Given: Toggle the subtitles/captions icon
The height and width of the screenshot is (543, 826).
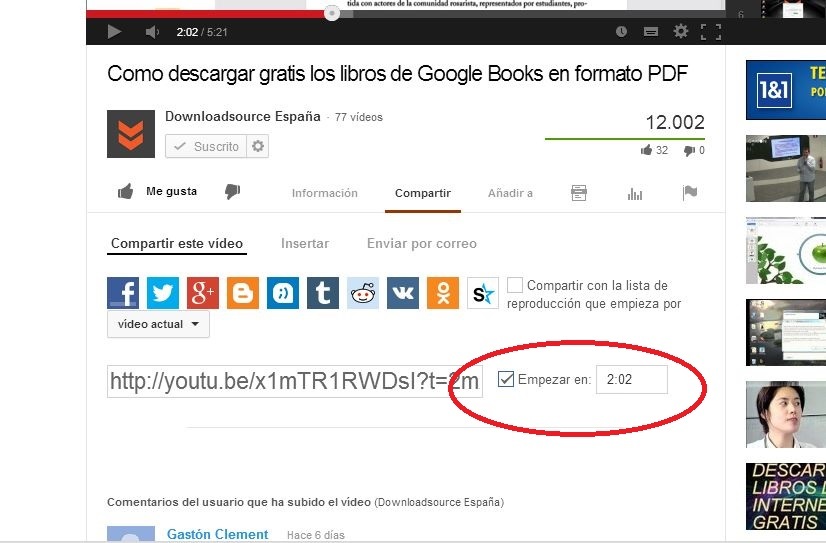Looking at the screenshot, I should (x=651, y=32).
